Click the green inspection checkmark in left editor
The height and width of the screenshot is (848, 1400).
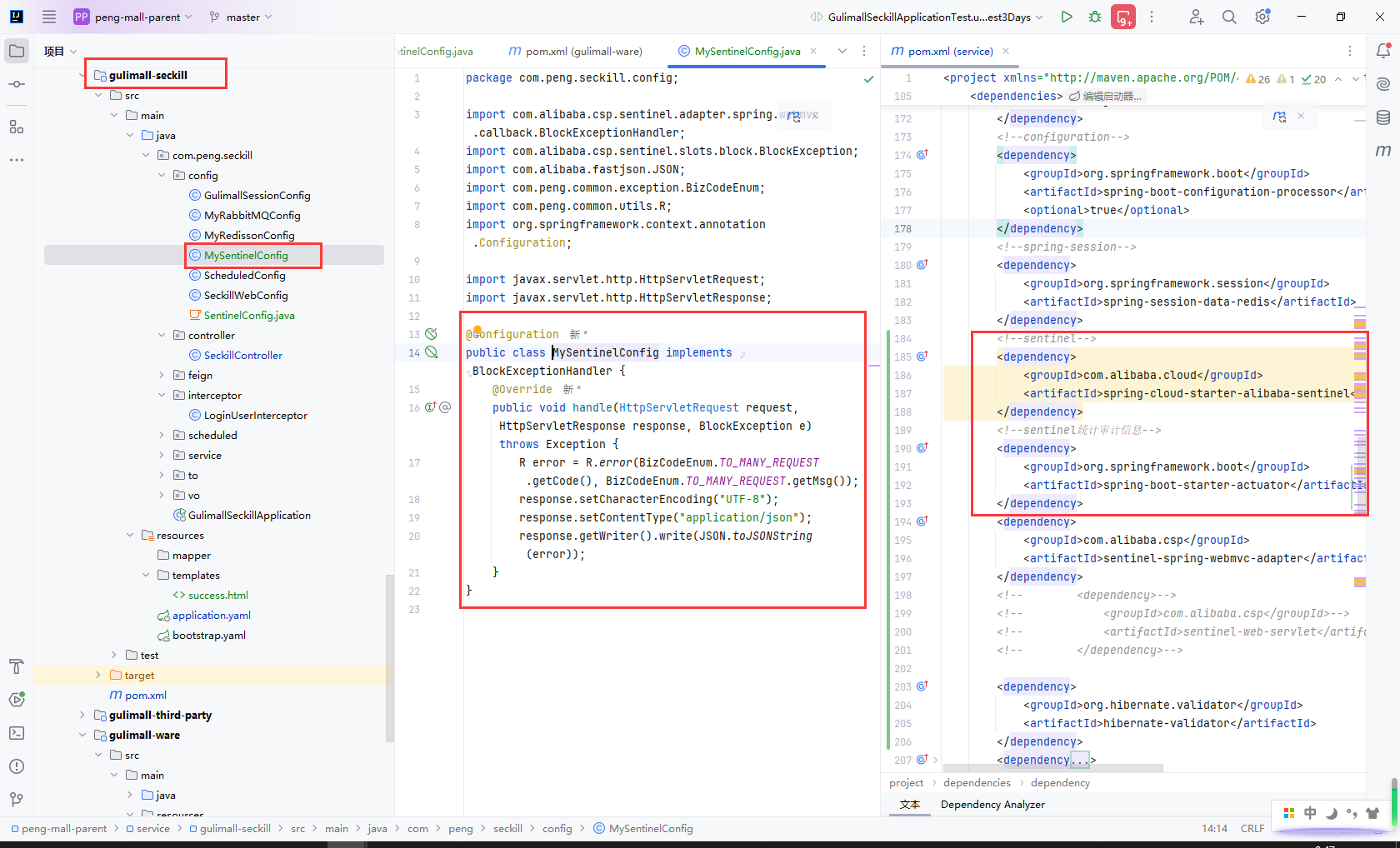click(868, 79)
